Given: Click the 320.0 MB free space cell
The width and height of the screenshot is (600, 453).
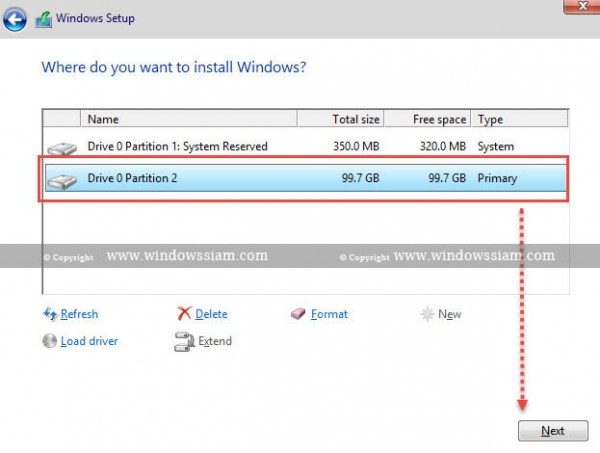Looking at the screenshot, I should point(443,146).
